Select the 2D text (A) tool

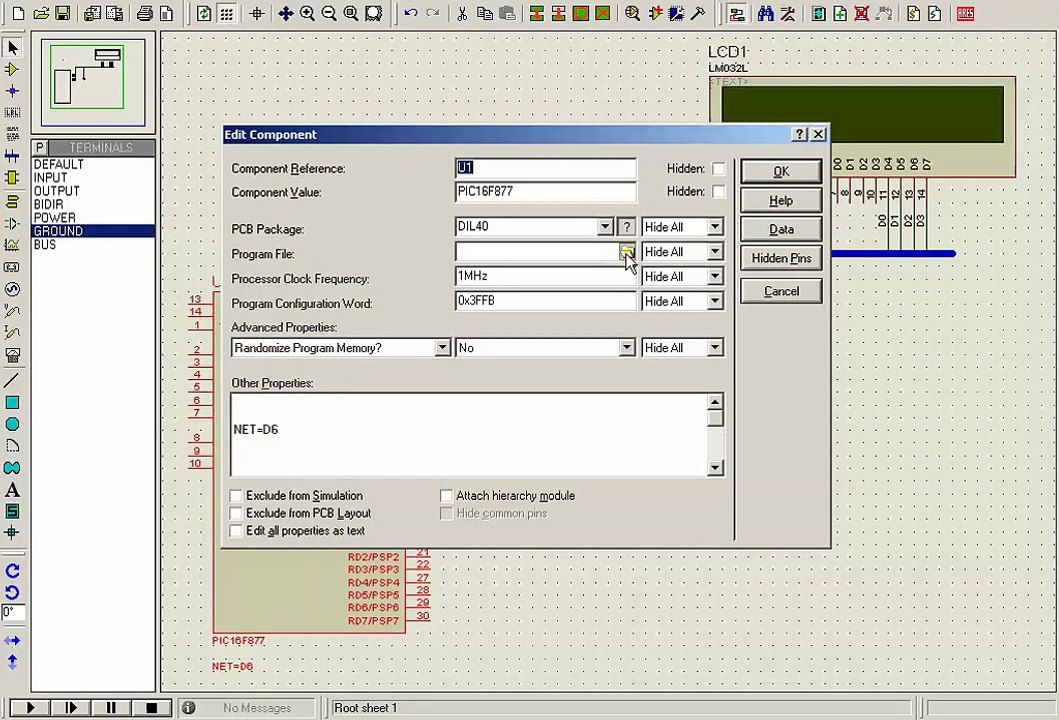[x=12, y=490]
